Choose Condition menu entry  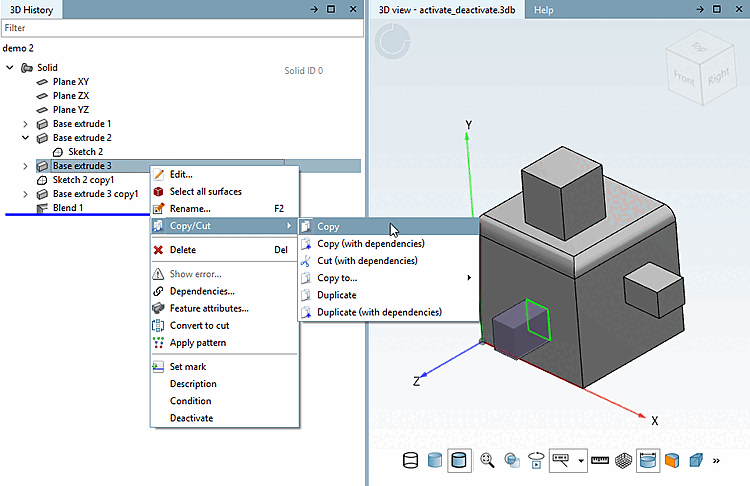coord(225,401)
